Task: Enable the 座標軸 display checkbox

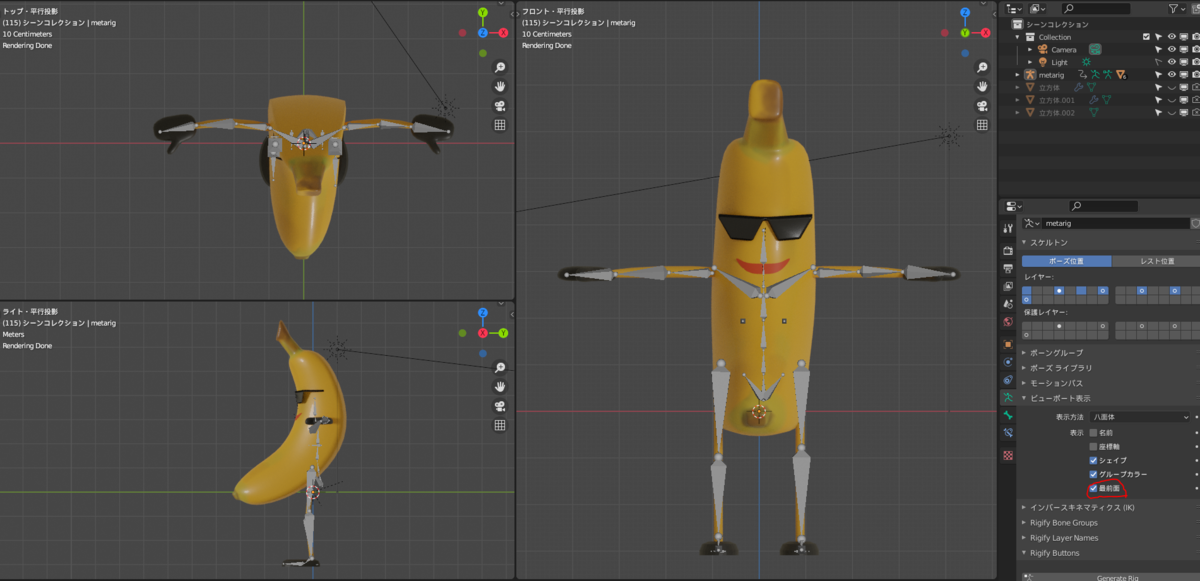Action: coord(1093,446)
